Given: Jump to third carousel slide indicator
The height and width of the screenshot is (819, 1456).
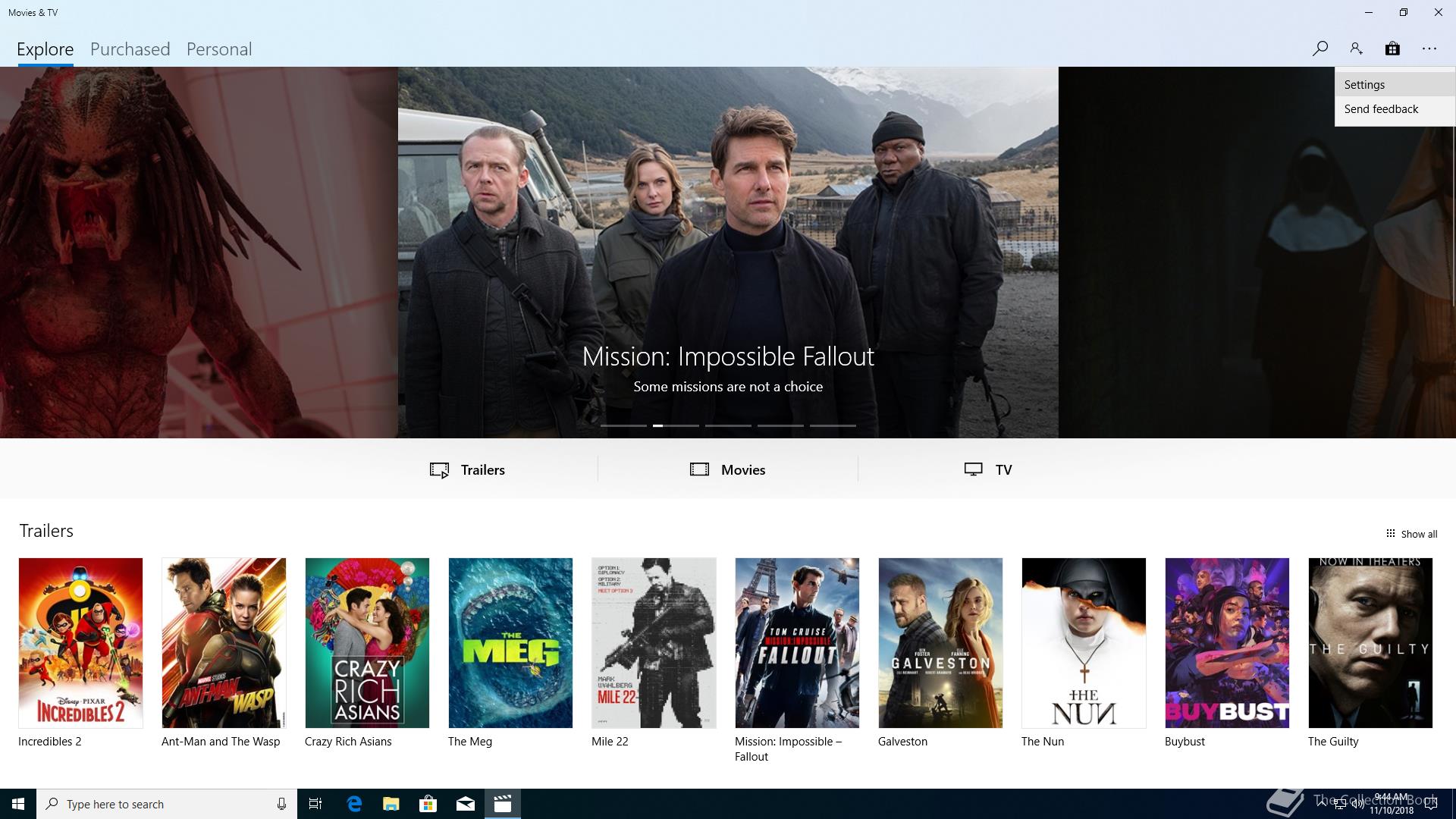Looking at the screenshot, I should click(x=728, y=425).
